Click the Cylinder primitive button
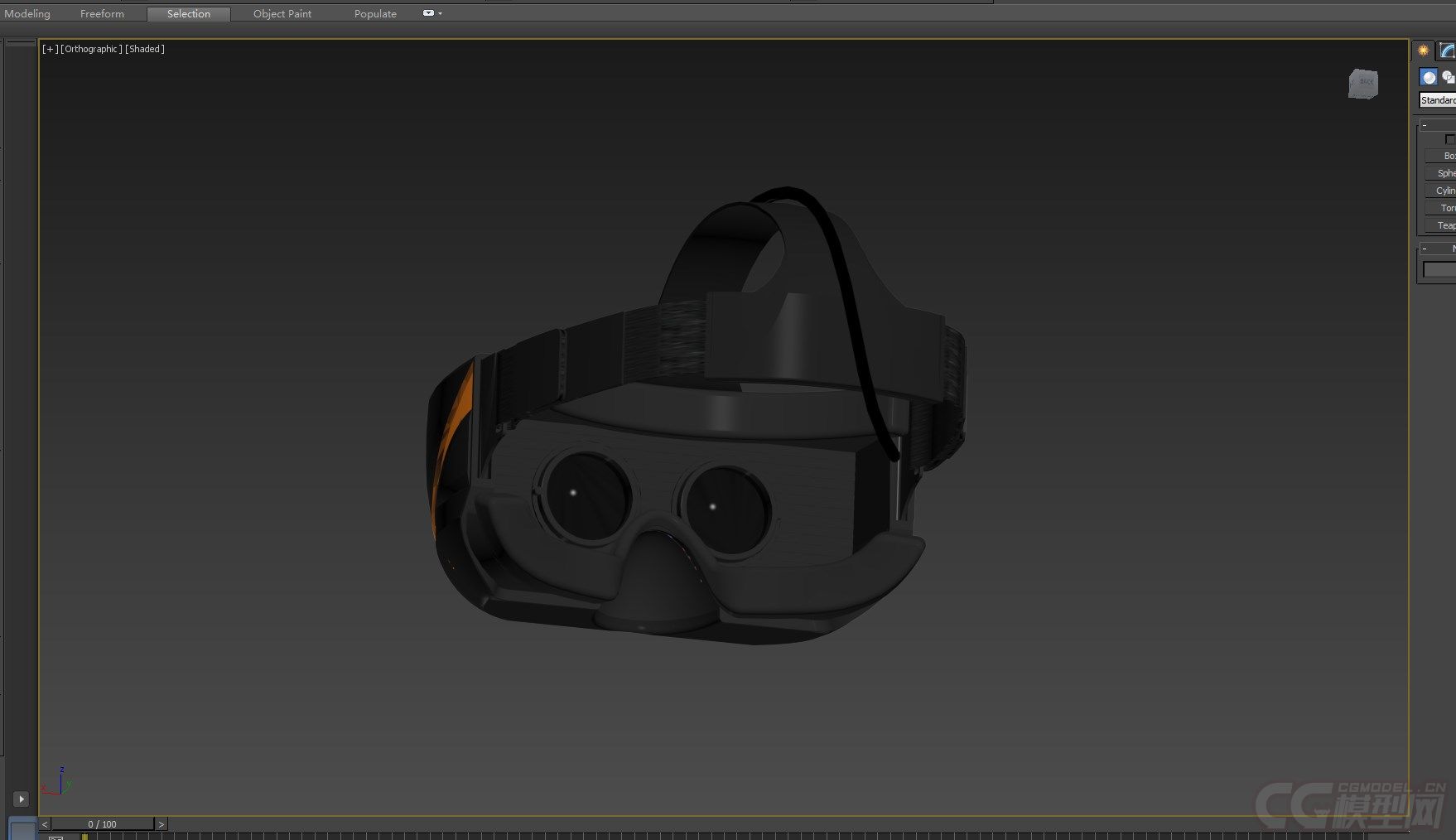Image resolution: width=1456 pixels, height=840 pixels. [1443, 191]
